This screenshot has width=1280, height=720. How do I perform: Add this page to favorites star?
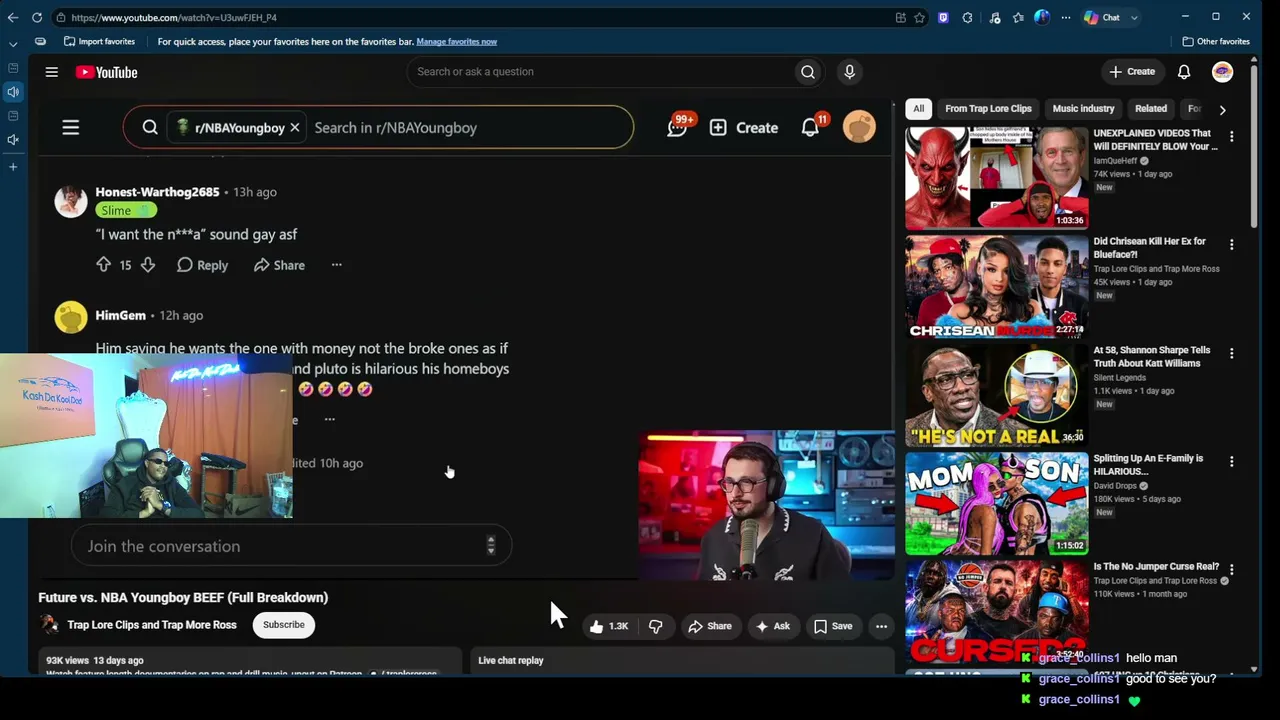click(x=920, y=17)
